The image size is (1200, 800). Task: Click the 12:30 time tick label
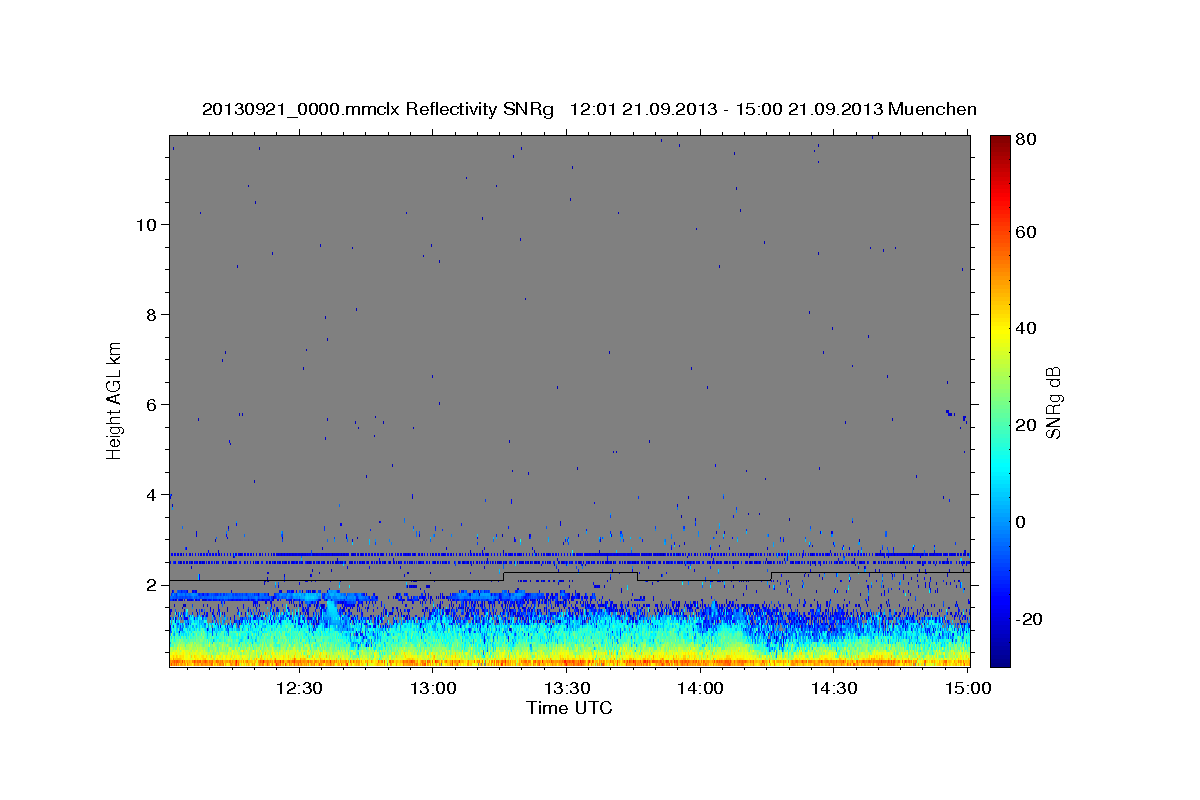[299, 688]
